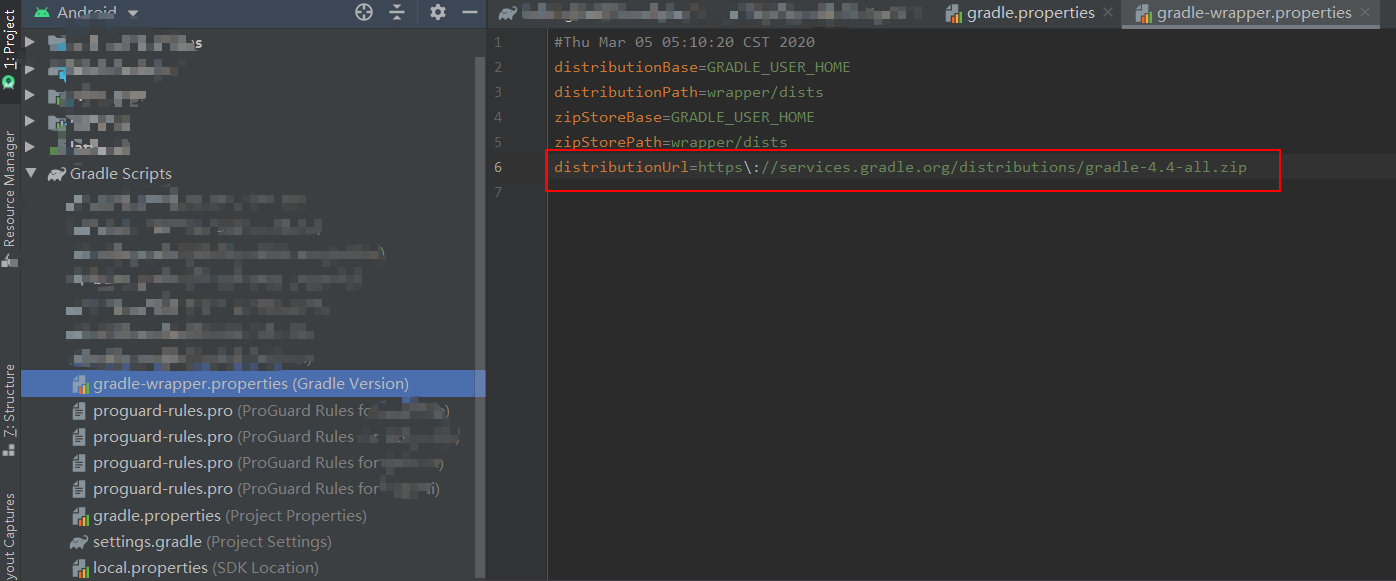
Task: Click 'gradle-4.4-all.zip' in the URL
Action: pos(1166,167)
